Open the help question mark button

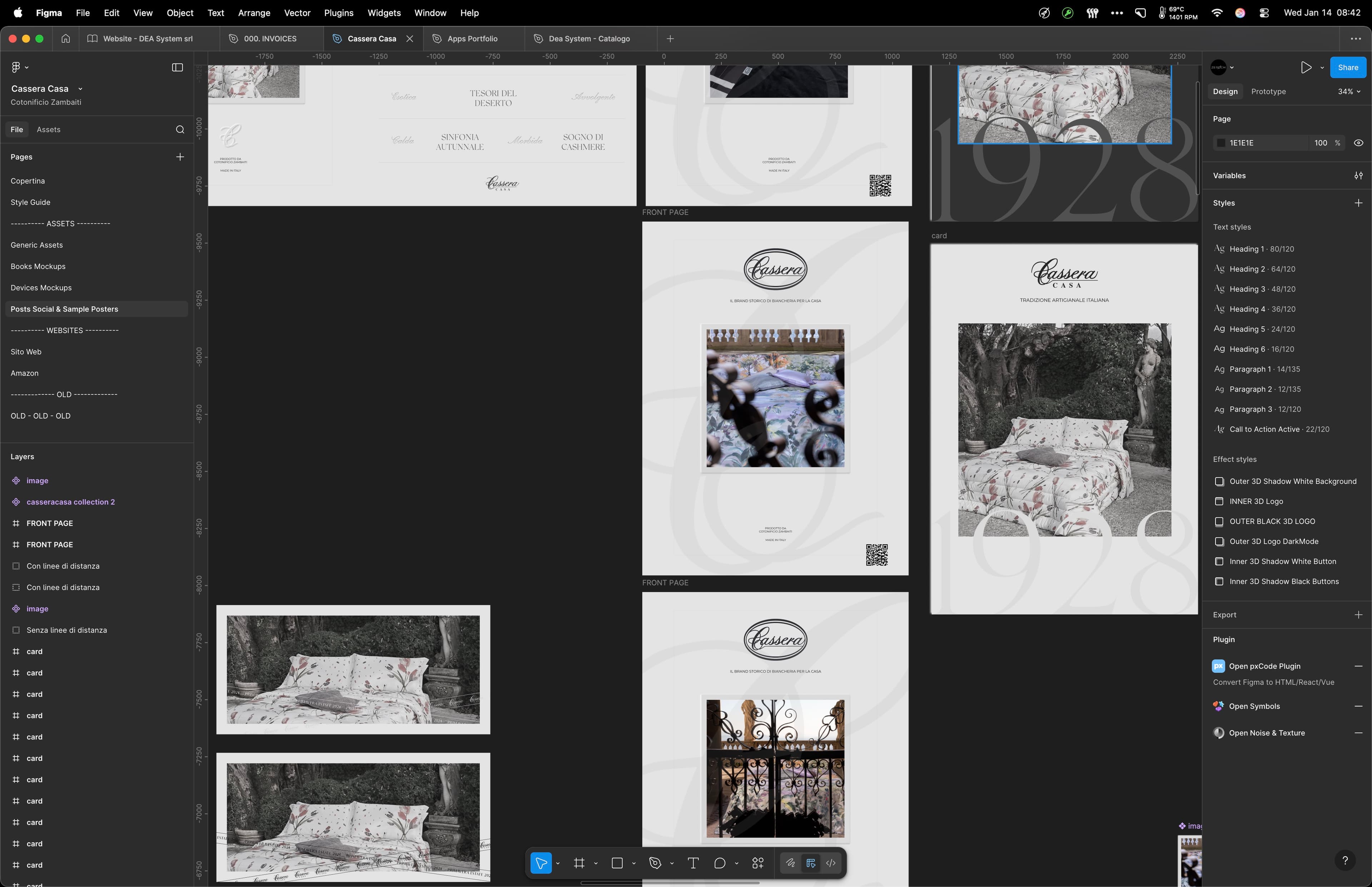click(1345, 861)
